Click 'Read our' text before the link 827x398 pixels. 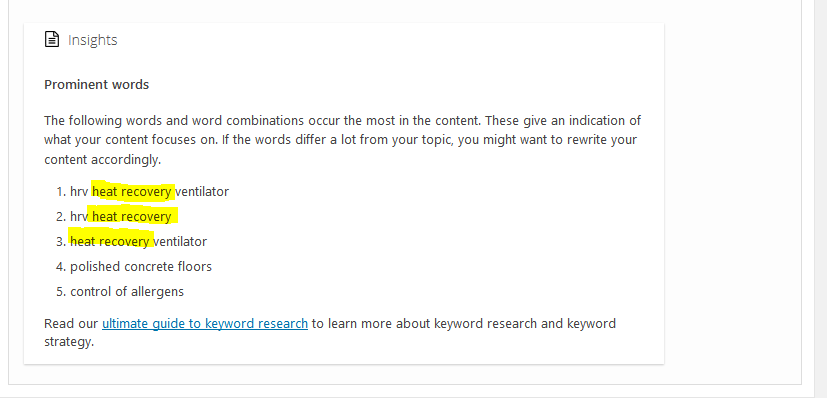[x=71, y=323]
